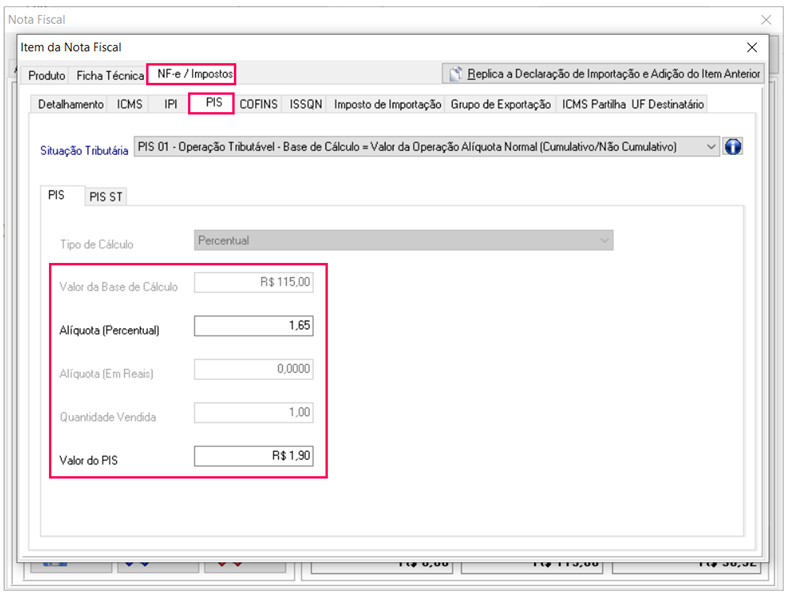Image resolution: width=790 pixels, height=597 pixels.
Task: Switch to the IPI tab
Action: pos(170,104)
